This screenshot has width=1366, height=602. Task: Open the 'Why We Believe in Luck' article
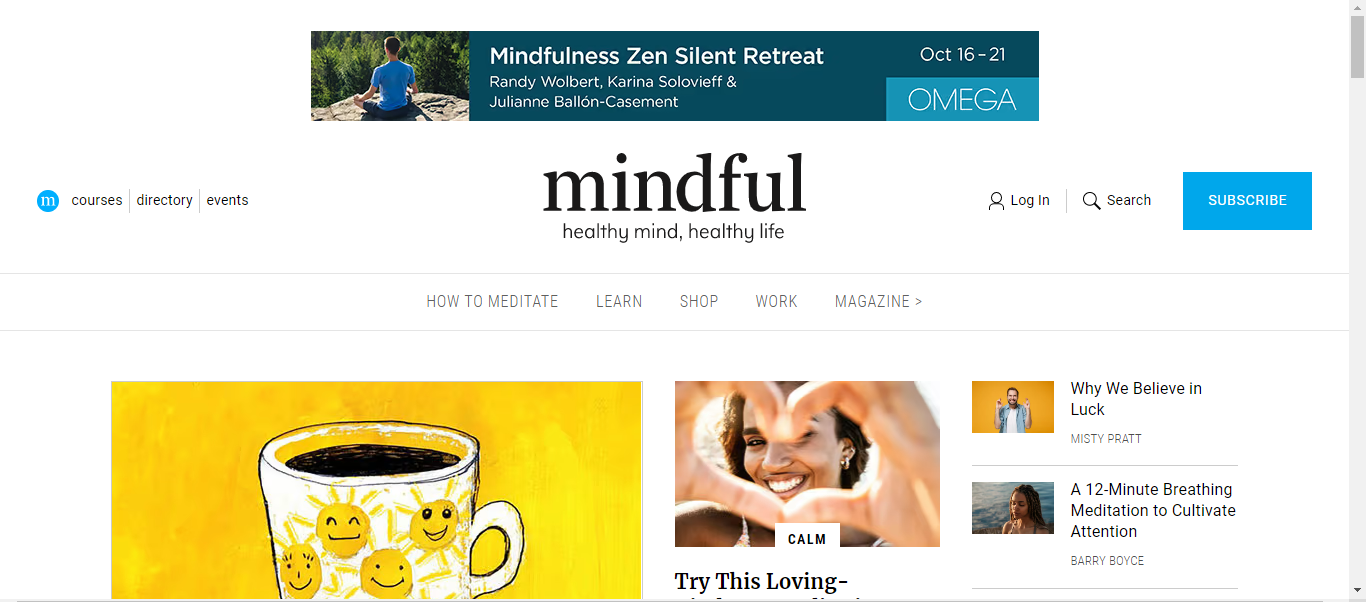1136,399
